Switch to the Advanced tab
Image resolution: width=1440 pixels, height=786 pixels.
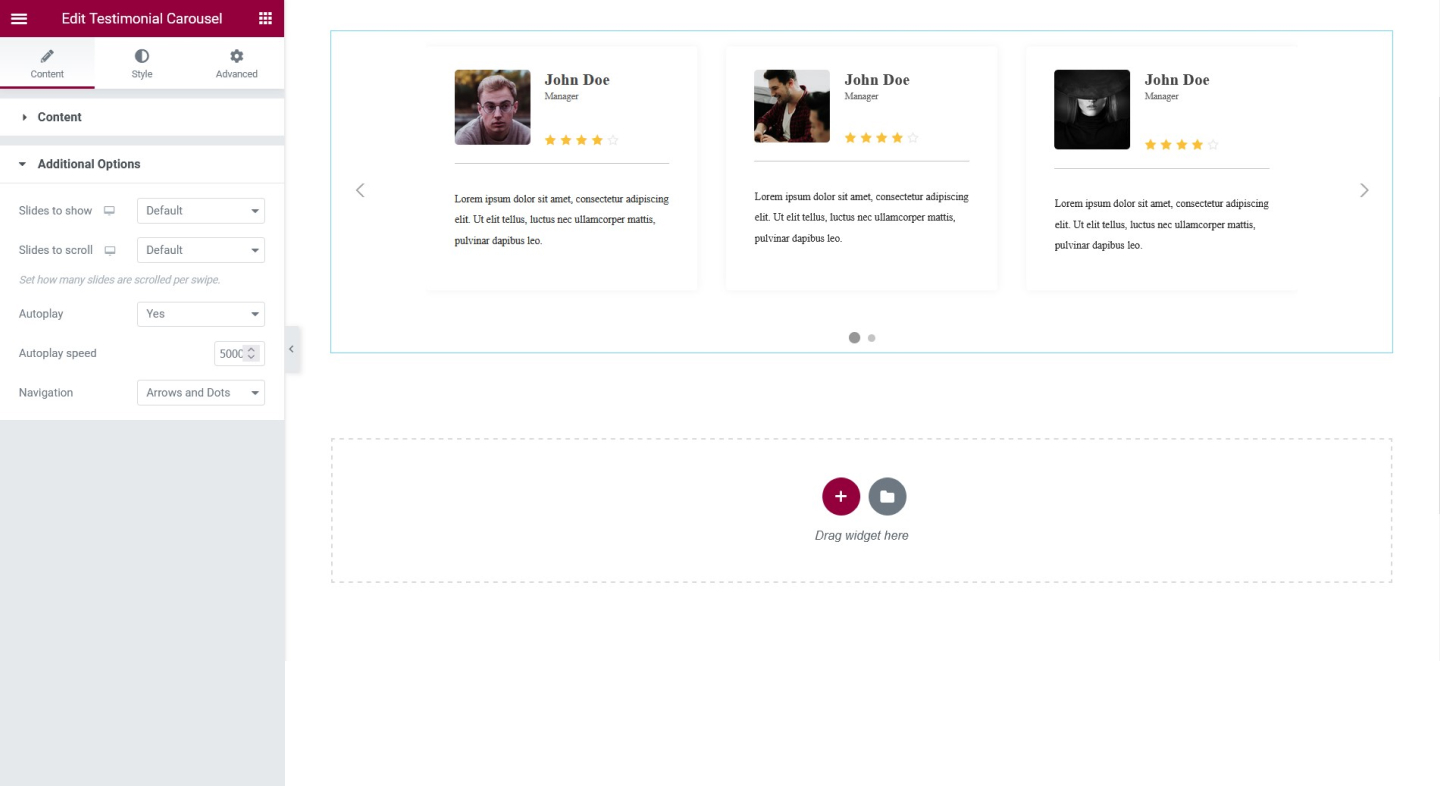[x=237, y=63]
